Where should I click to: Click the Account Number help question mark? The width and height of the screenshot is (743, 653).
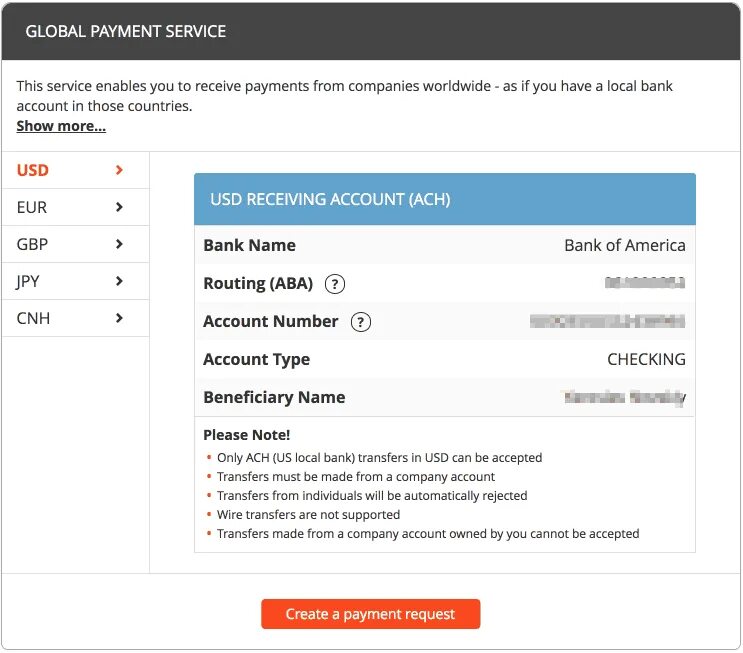361,322
